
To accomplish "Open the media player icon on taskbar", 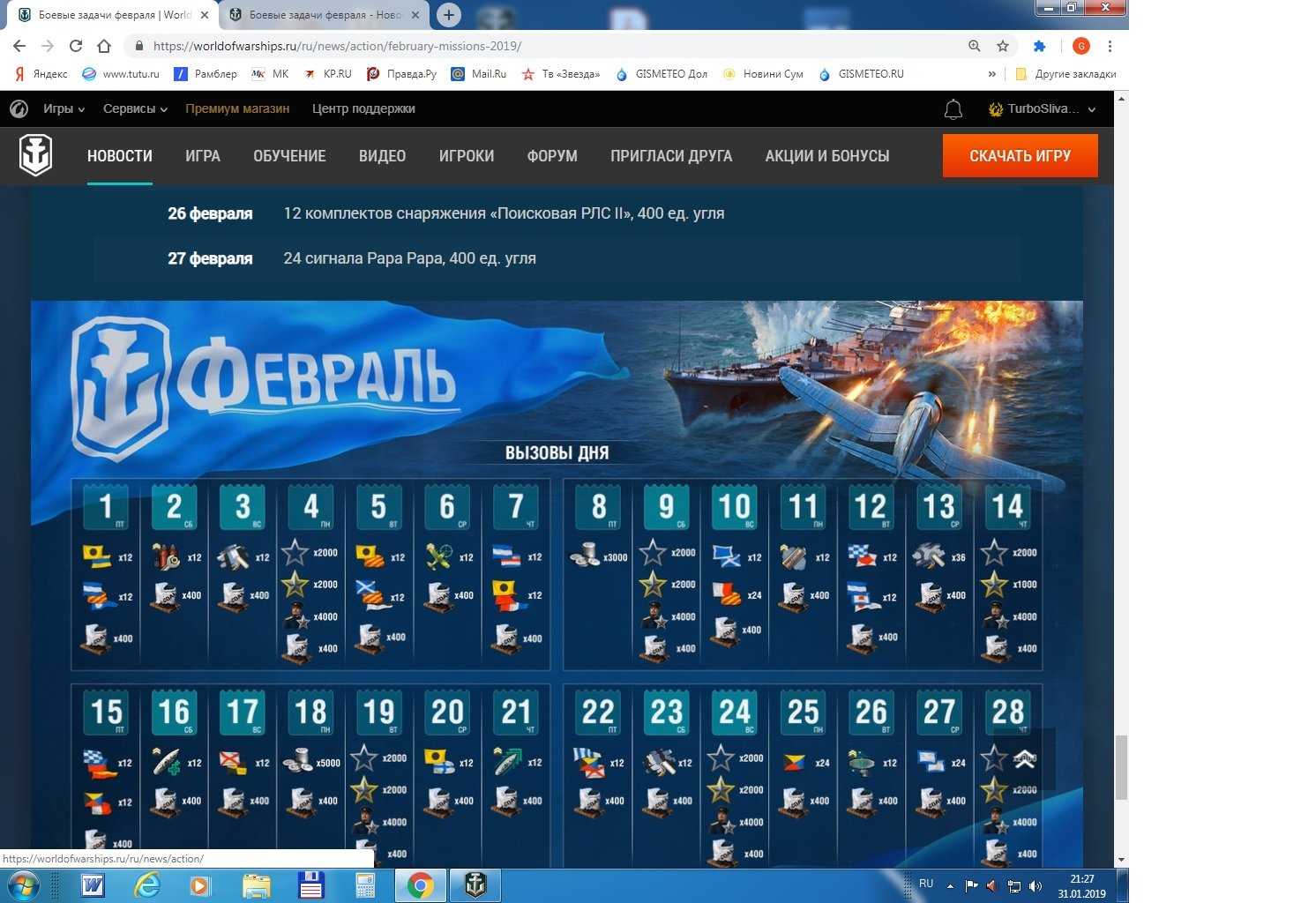I will pos(201,885).
